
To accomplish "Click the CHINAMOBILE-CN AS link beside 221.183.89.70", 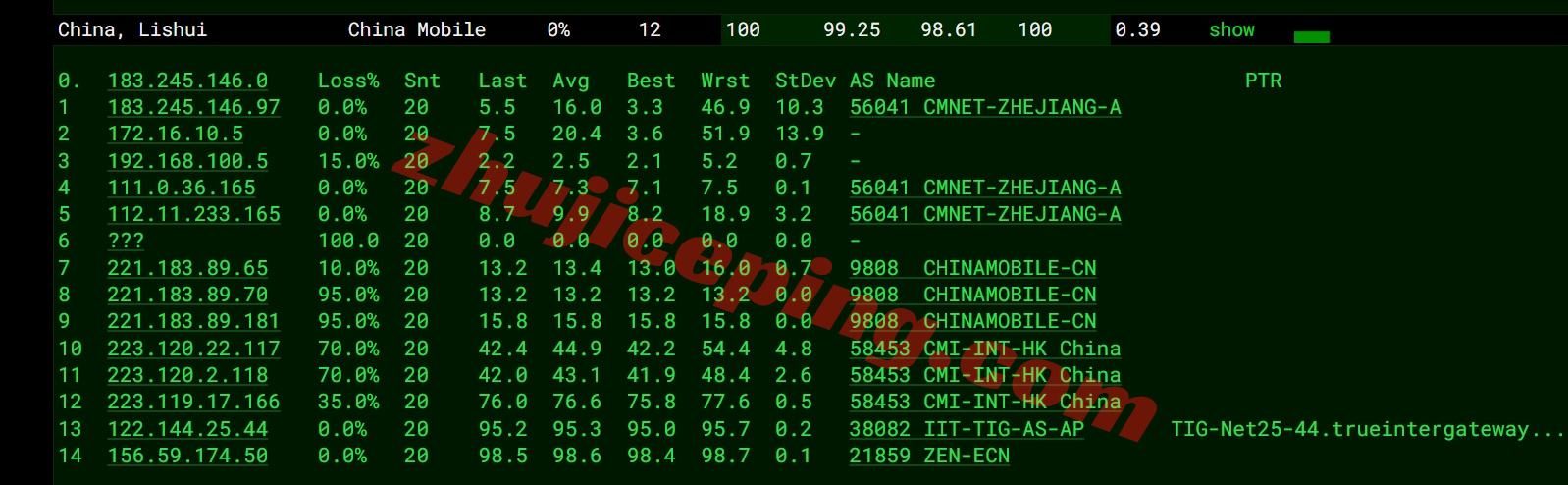I will [972, 295].
